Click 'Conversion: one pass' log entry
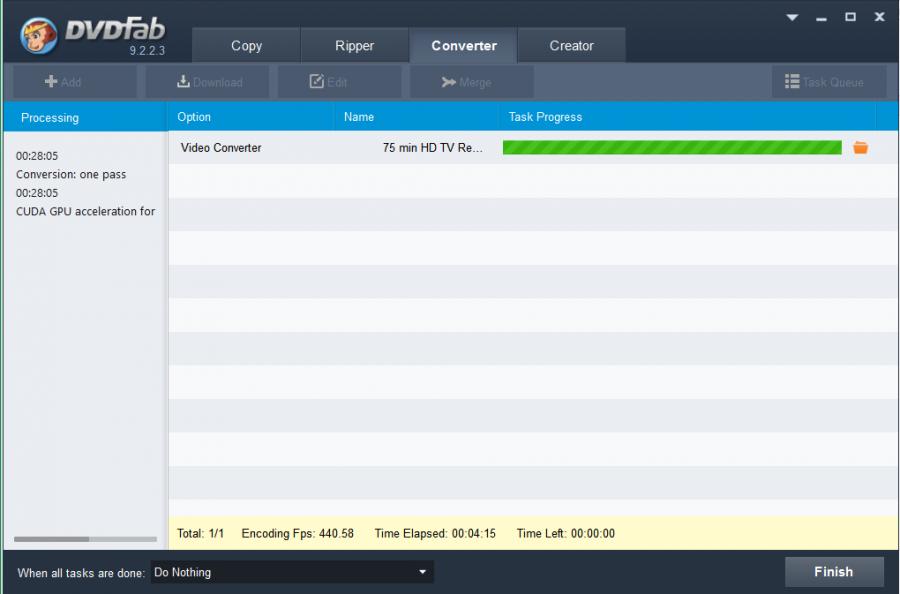The width and height of the screenshot is (900, 594). point(71,174)
